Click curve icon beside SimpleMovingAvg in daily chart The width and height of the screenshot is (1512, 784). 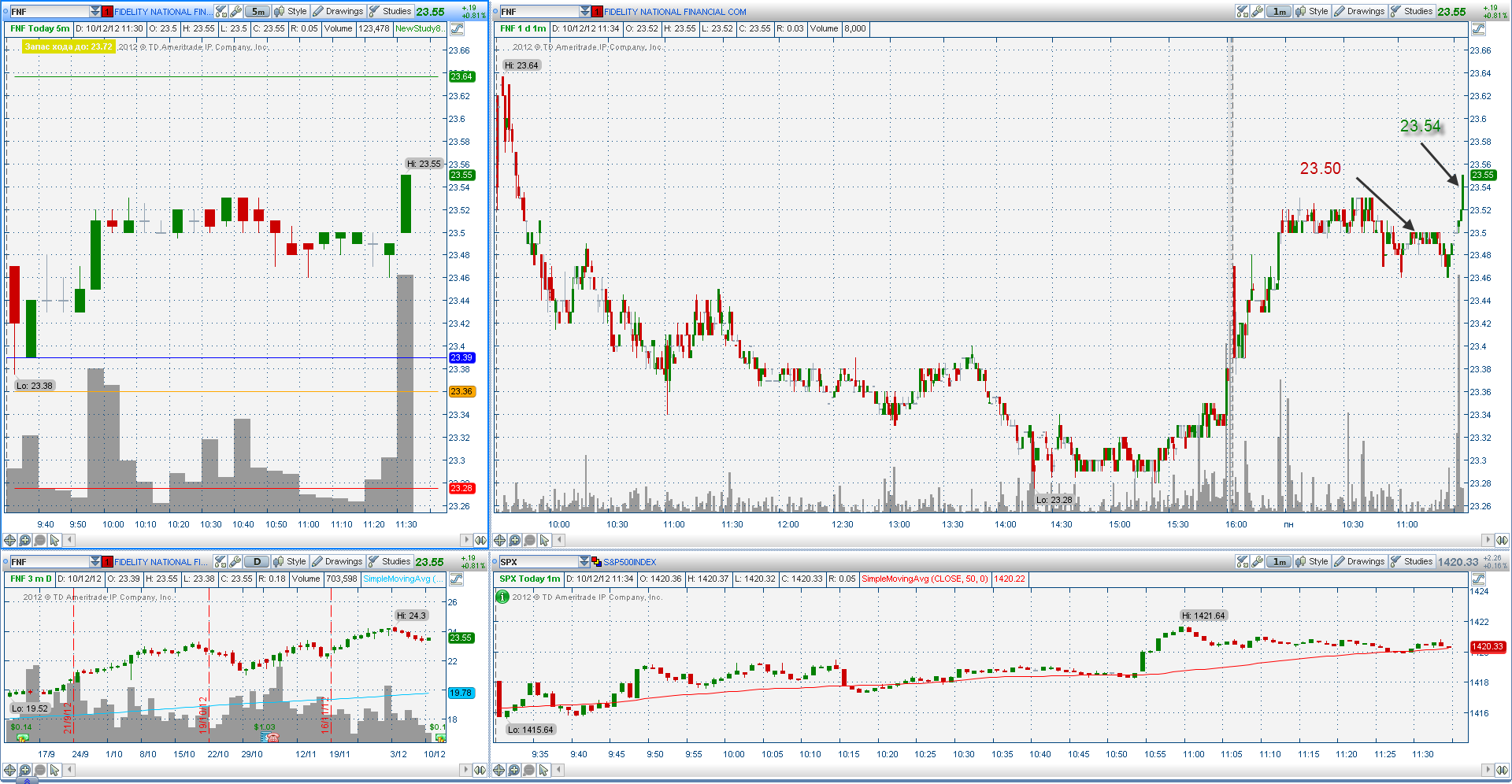point(457,579)
